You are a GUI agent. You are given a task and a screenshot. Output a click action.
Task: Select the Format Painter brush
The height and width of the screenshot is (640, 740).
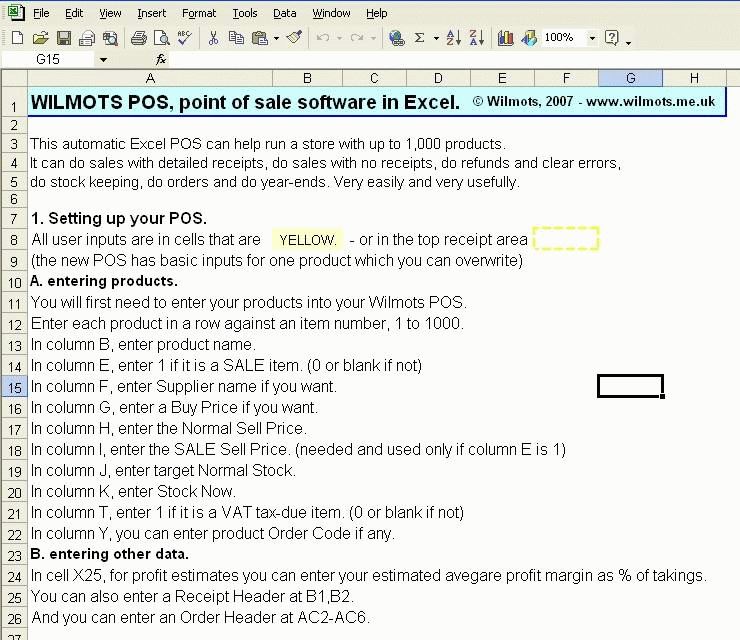pos(294,37)
